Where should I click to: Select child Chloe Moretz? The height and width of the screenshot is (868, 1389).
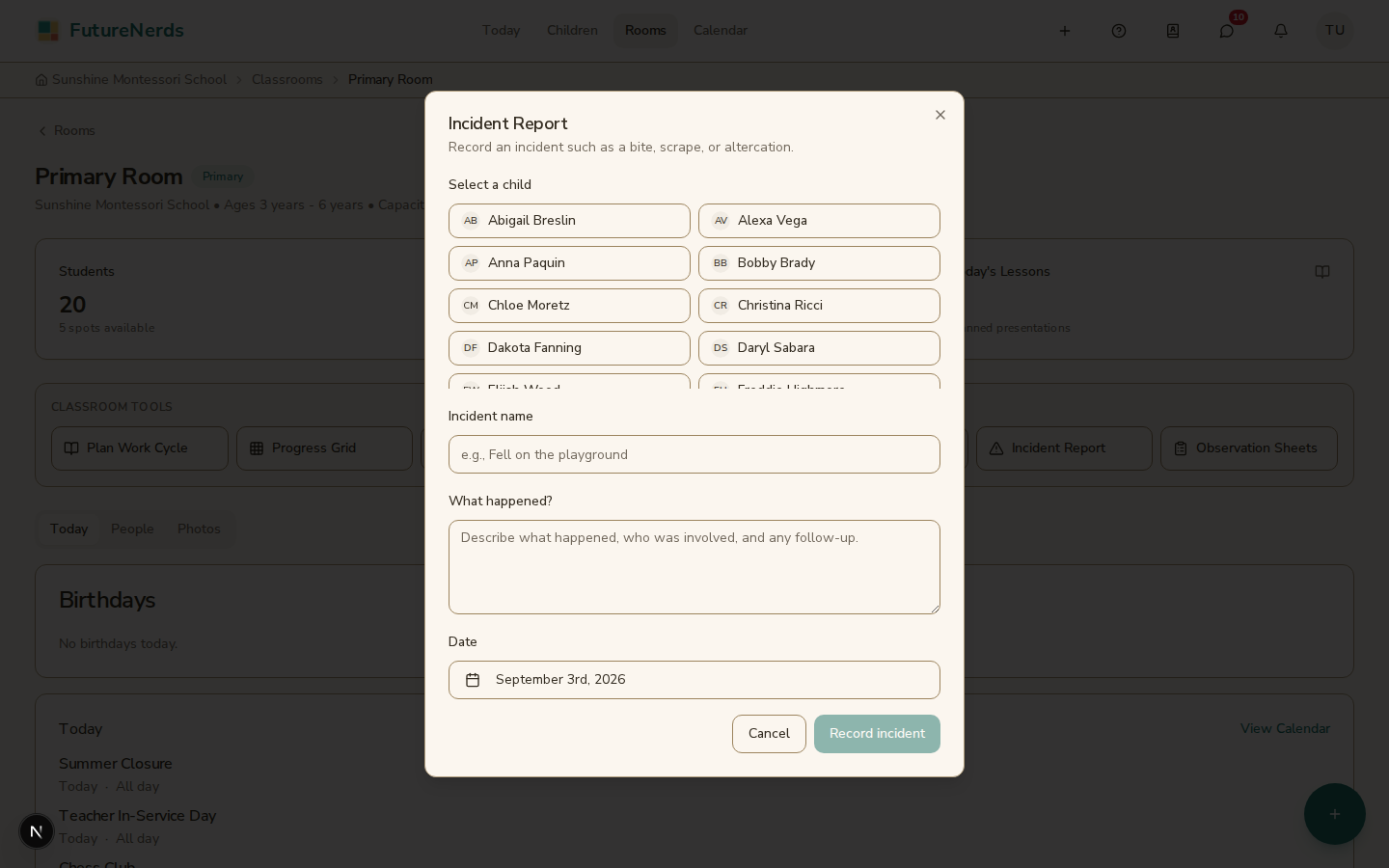(569, 306)
